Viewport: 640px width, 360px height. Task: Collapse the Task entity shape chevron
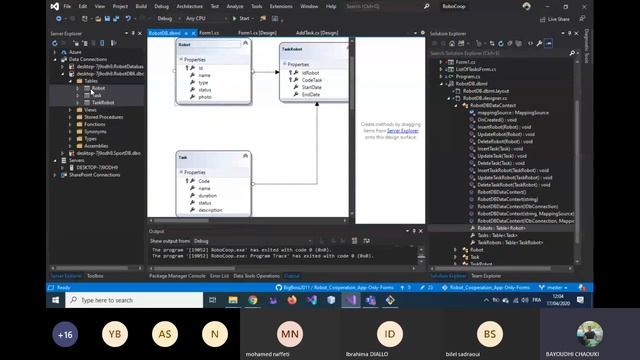pos(245,156)
